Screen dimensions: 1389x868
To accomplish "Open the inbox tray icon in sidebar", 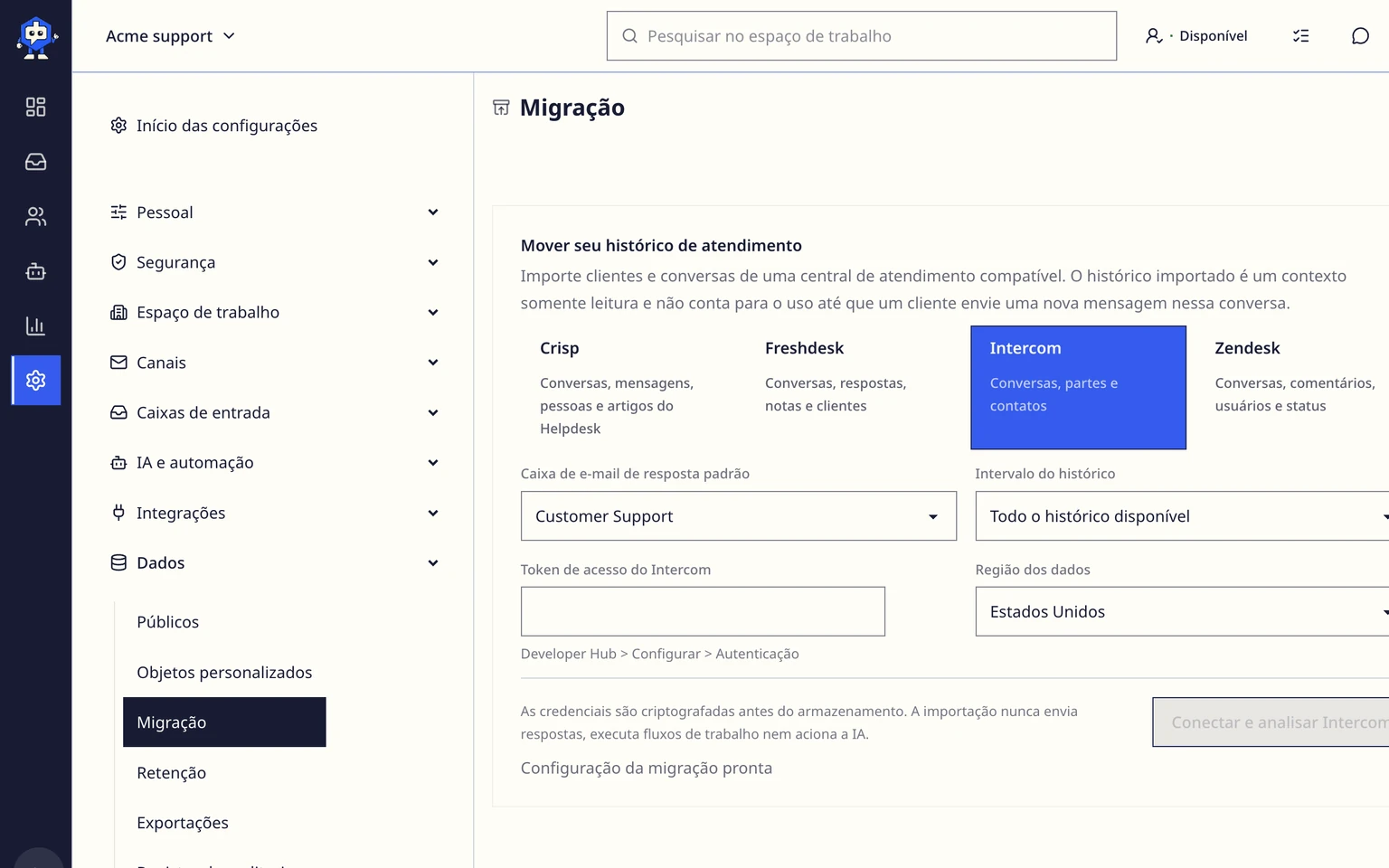I will point(35,162).
